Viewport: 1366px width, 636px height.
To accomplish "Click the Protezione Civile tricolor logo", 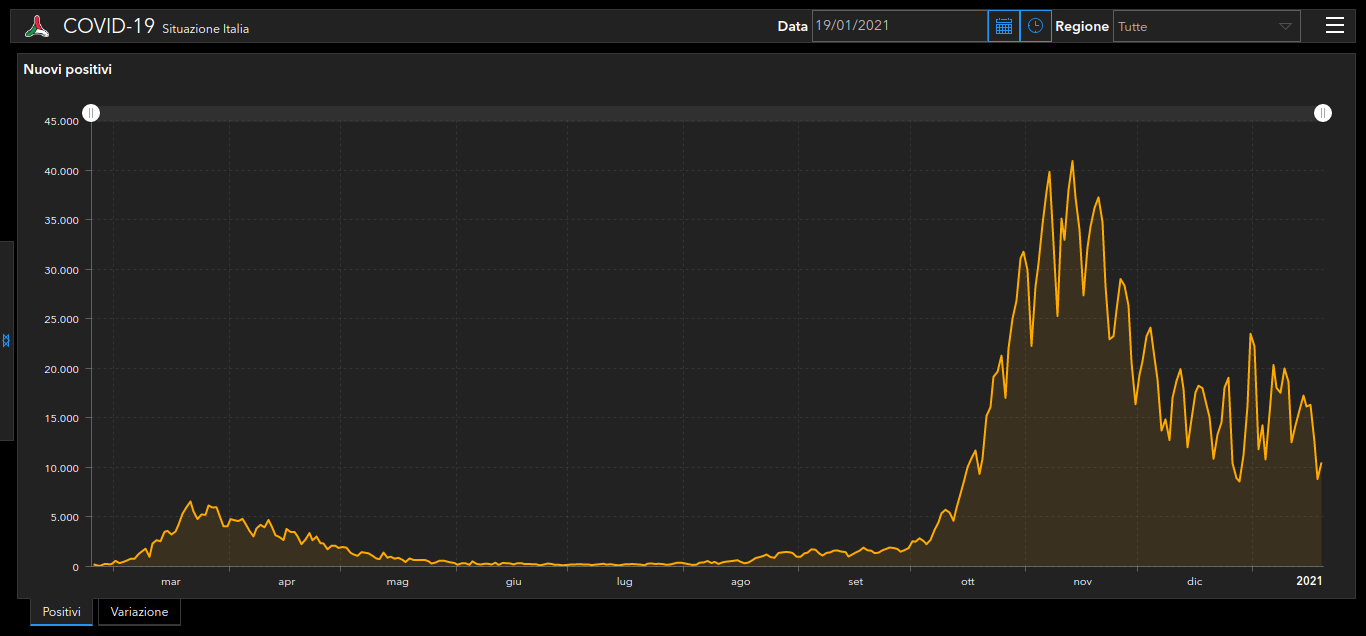I will tap(37, 27).
